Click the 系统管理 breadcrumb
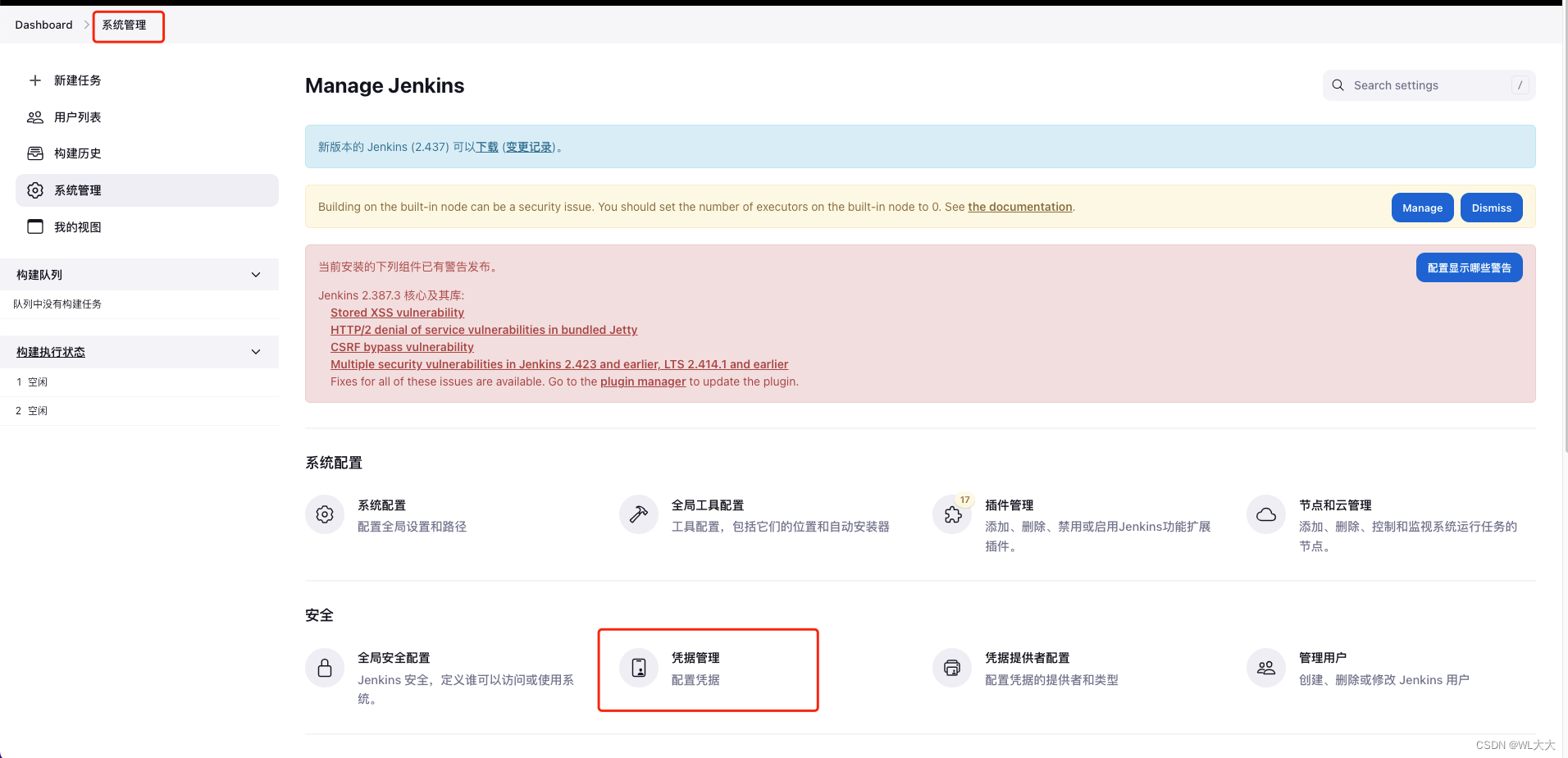This screenshot has width=1568, height=758. click(124, 25)
